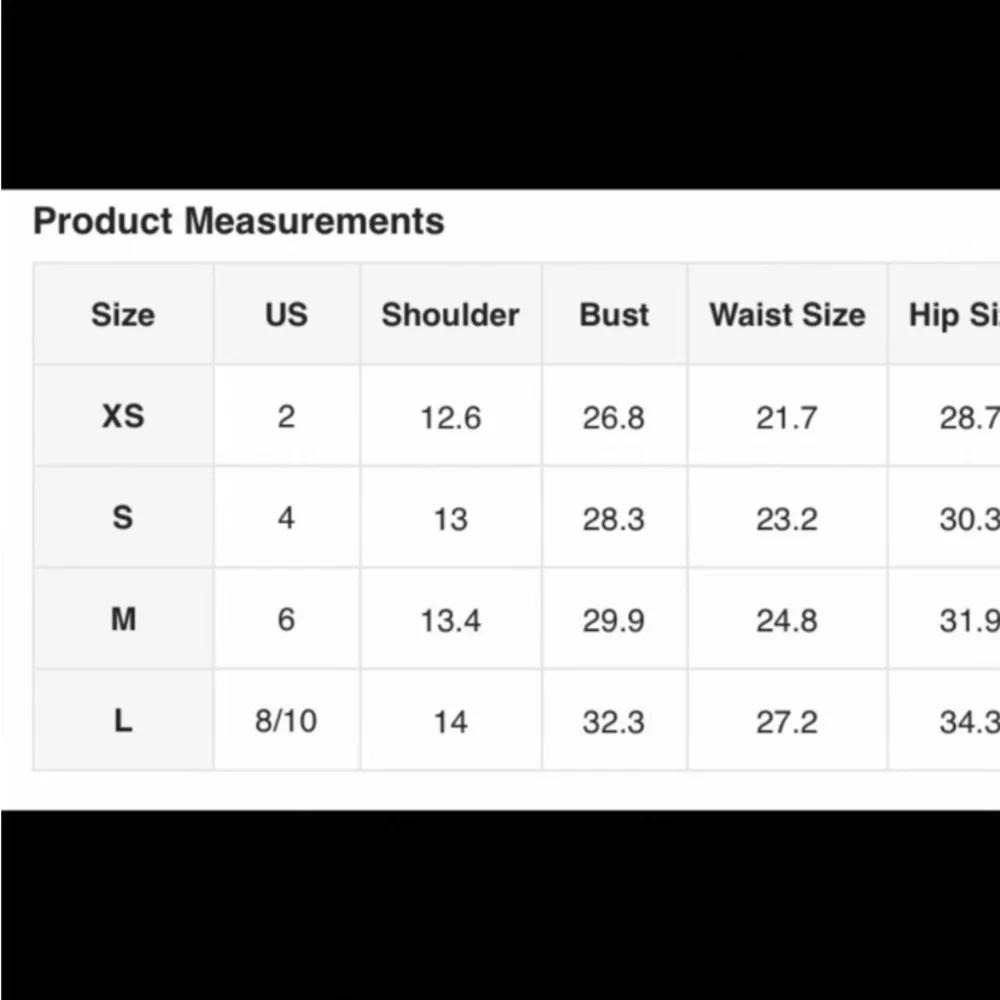
Task: Select the XS size row label
Action: point(123,416)
